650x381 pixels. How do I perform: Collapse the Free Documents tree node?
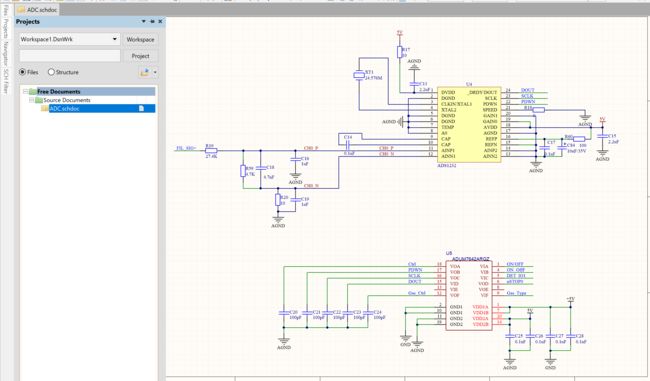pos(25,92)
